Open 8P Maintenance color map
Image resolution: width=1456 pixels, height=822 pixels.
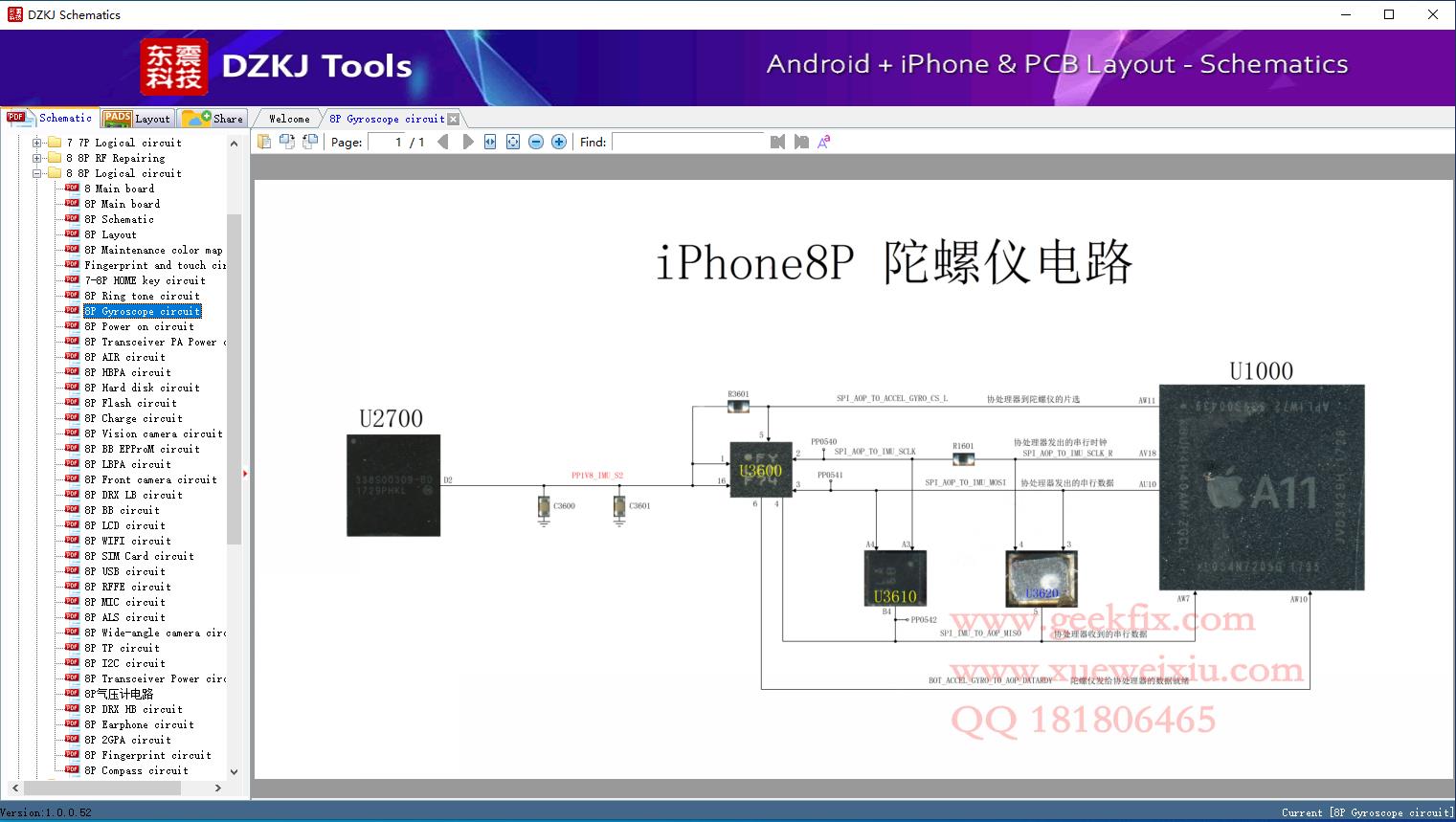point(153,250)
